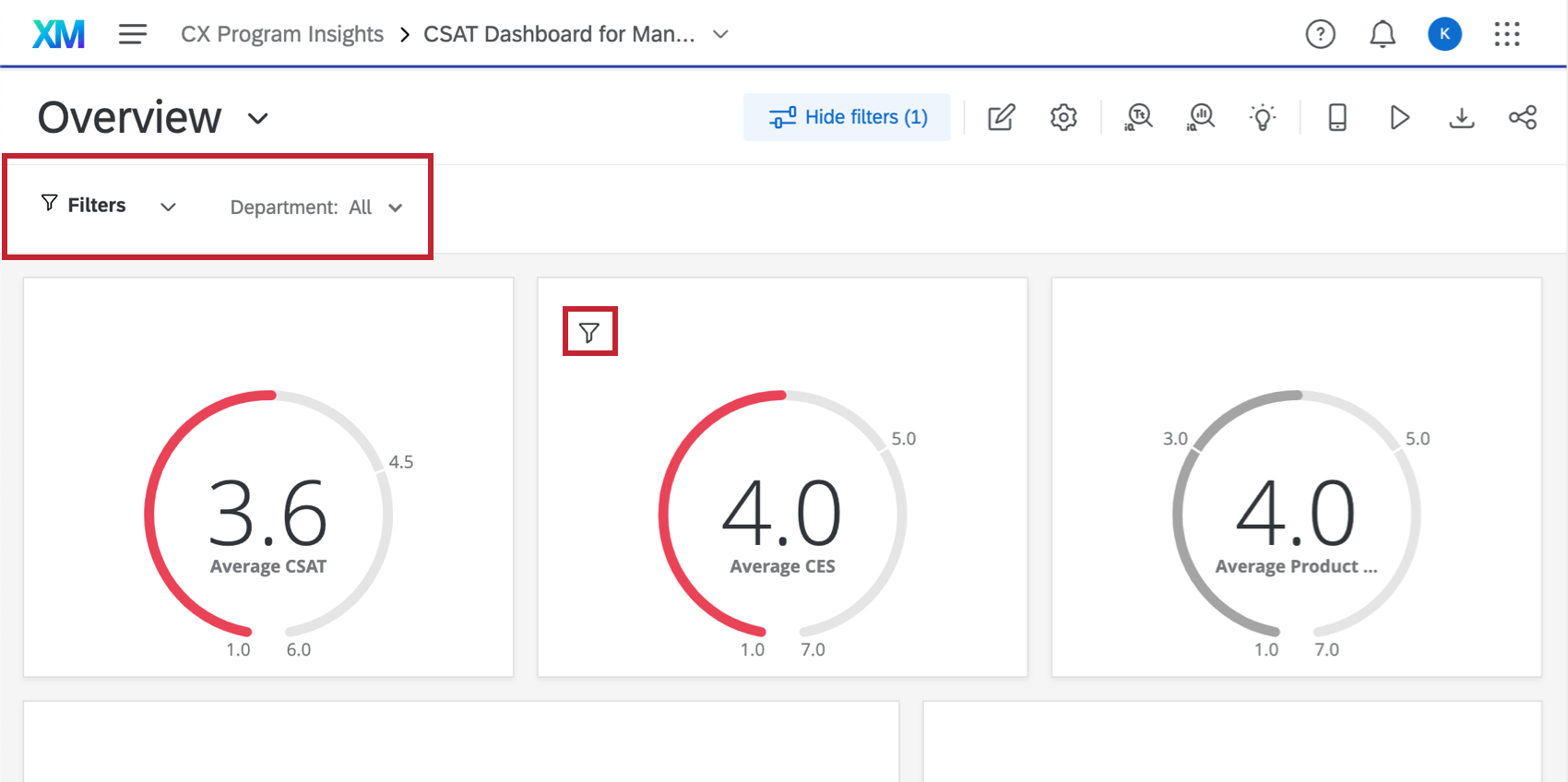The image size is (1568, 782).
Task: Click CSAT Dashboard for Man... breadcrumb
Action: tap(559, 34)
